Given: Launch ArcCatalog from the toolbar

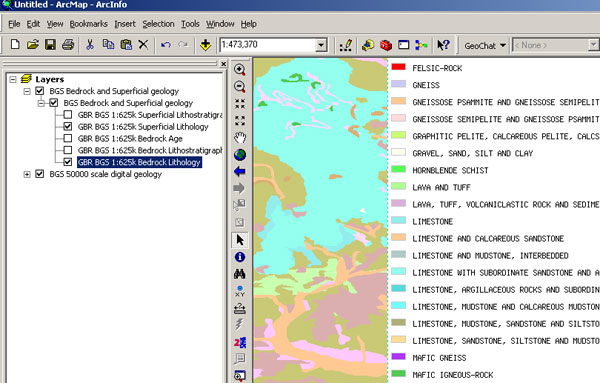Looking at the screenshot, I should coord(368,45).
